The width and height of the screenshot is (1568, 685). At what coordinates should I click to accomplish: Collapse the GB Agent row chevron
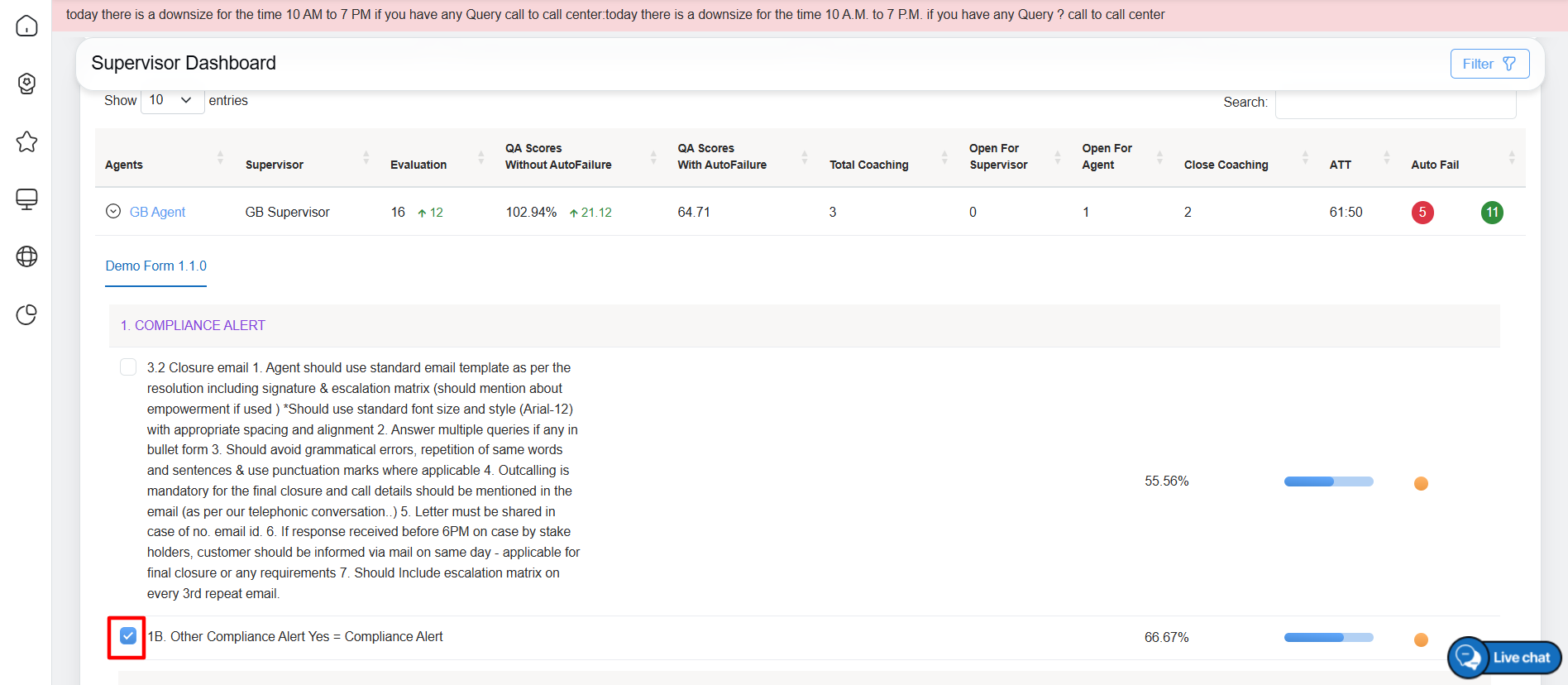click(113, 212)
